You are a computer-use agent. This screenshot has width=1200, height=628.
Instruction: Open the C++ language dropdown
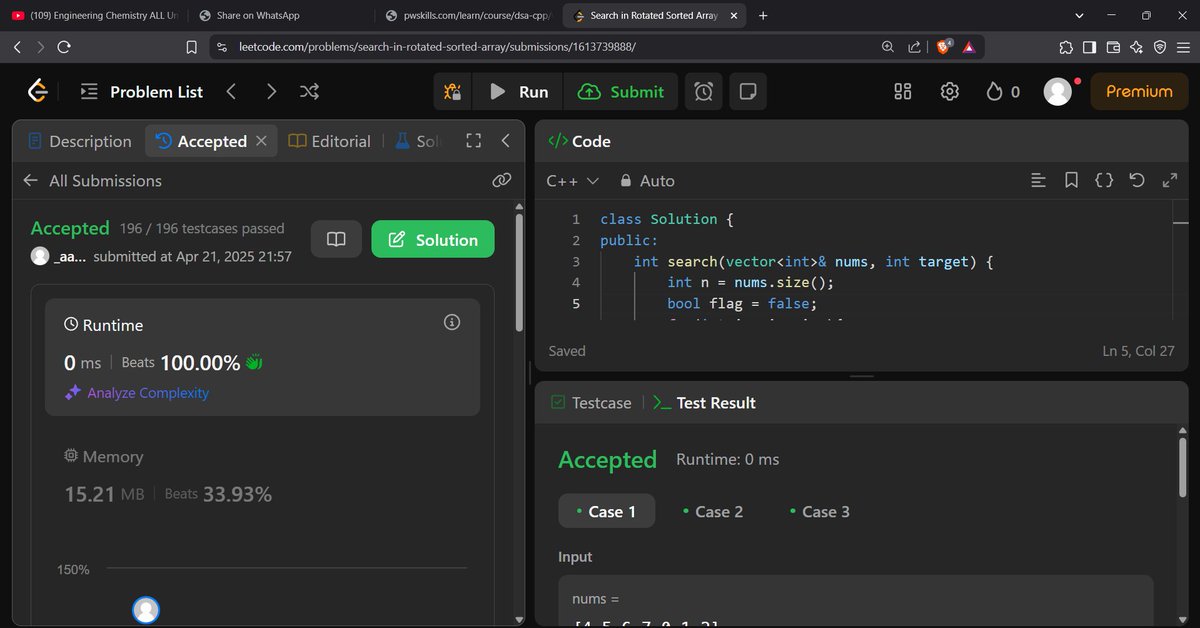(x=572, y=181)
